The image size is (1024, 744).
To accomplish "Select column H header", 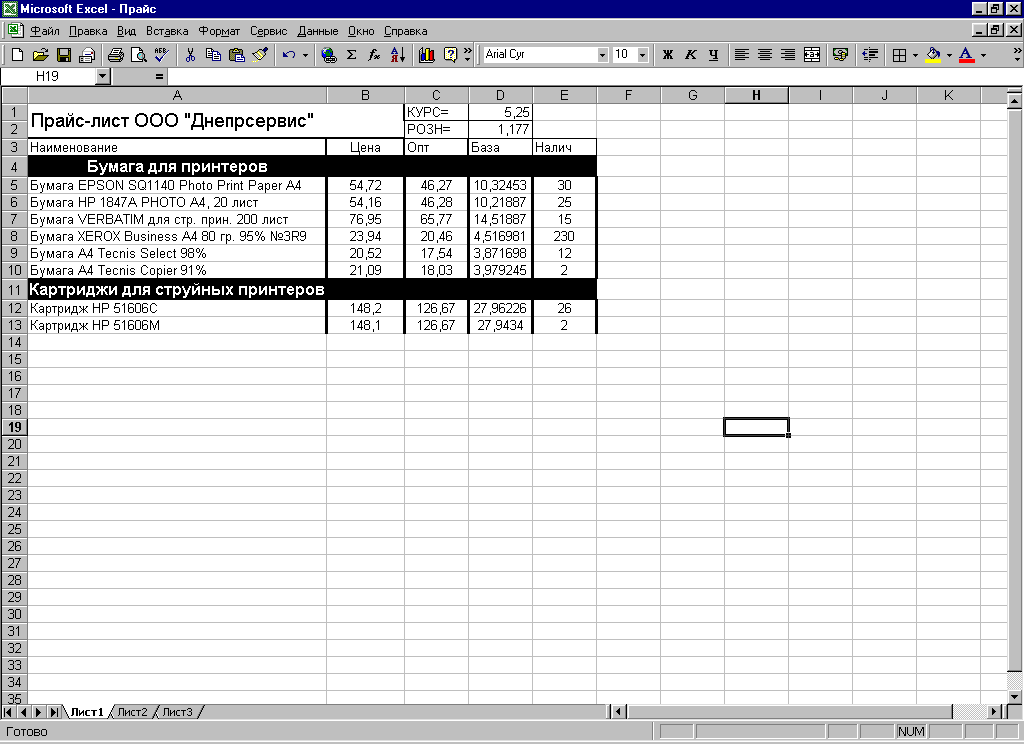I will [756, 95].
